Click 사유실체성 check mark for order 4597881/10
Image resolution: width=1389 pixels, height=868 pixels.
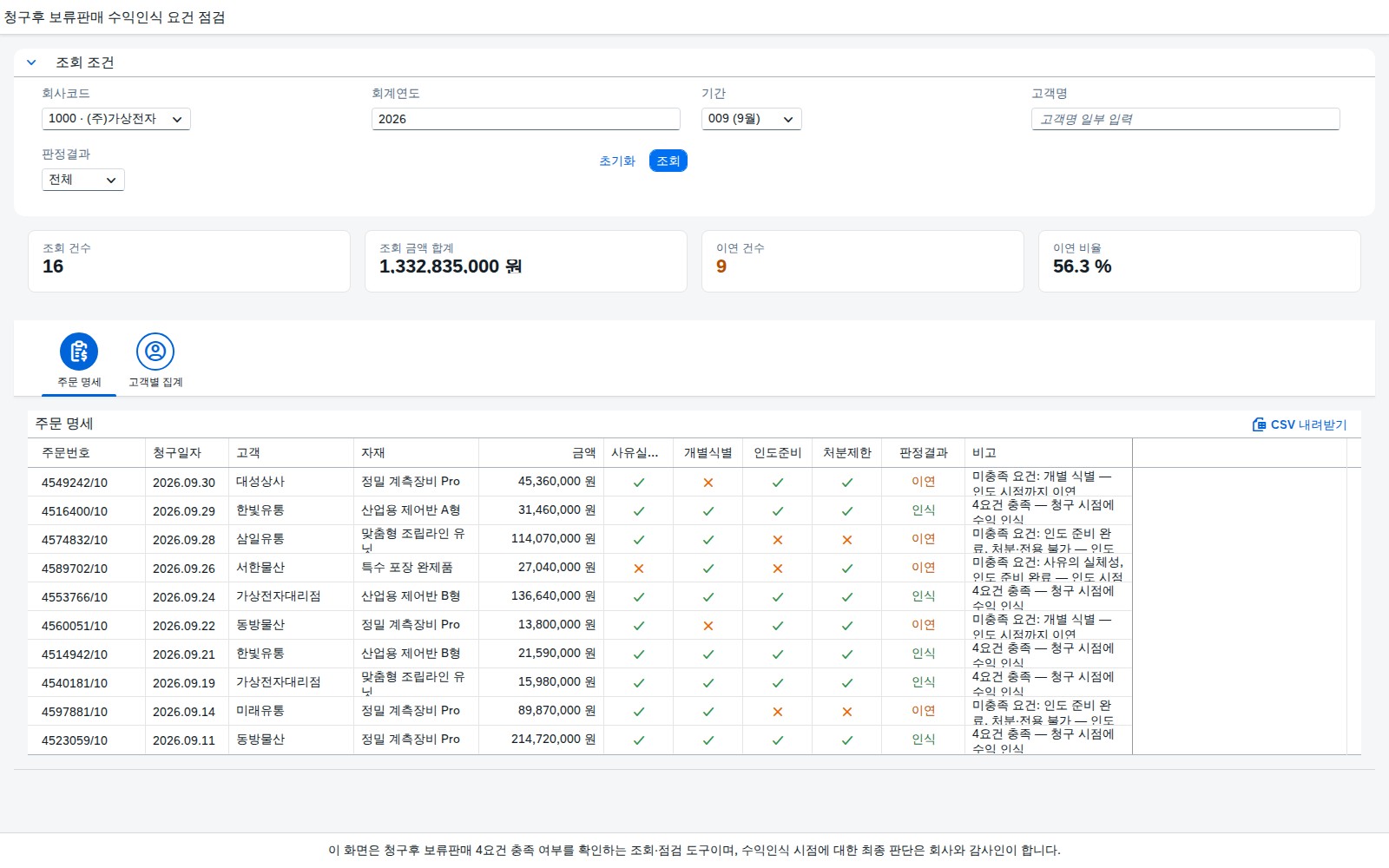click(639, 712)
